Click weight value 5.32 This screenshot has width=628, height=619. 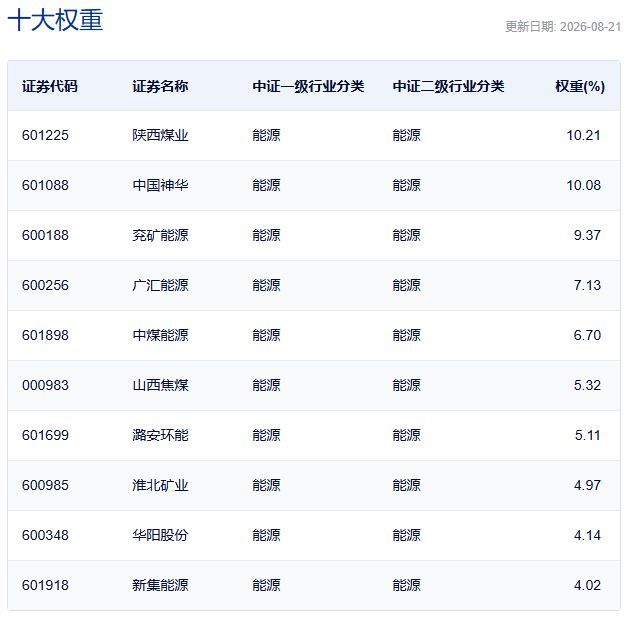pyautogui.click(x=587, y=386)
